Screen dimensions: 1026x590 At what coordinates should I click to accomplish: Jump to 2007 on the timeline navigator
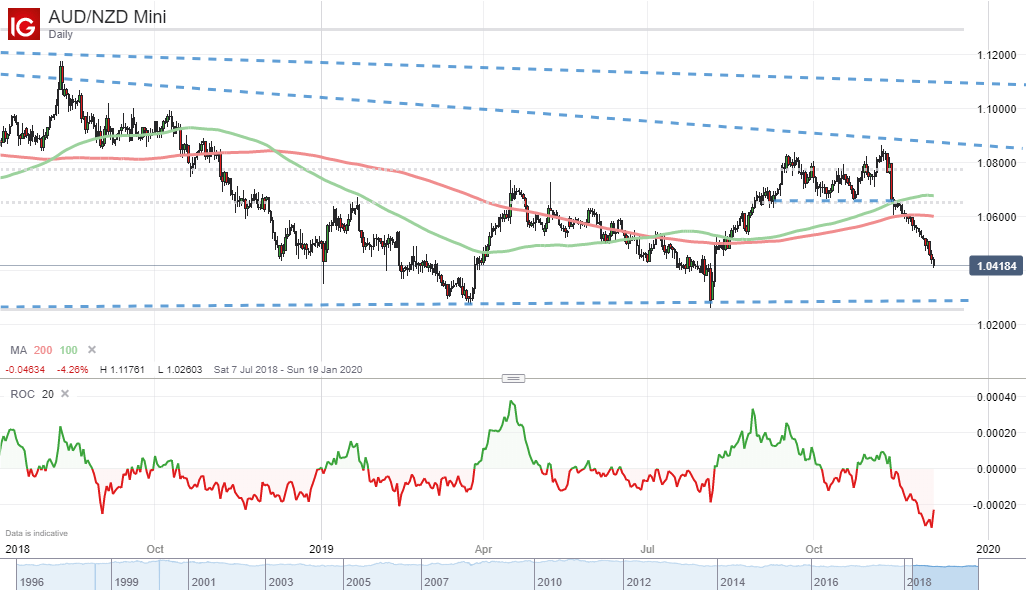click(x=436, y=581)
